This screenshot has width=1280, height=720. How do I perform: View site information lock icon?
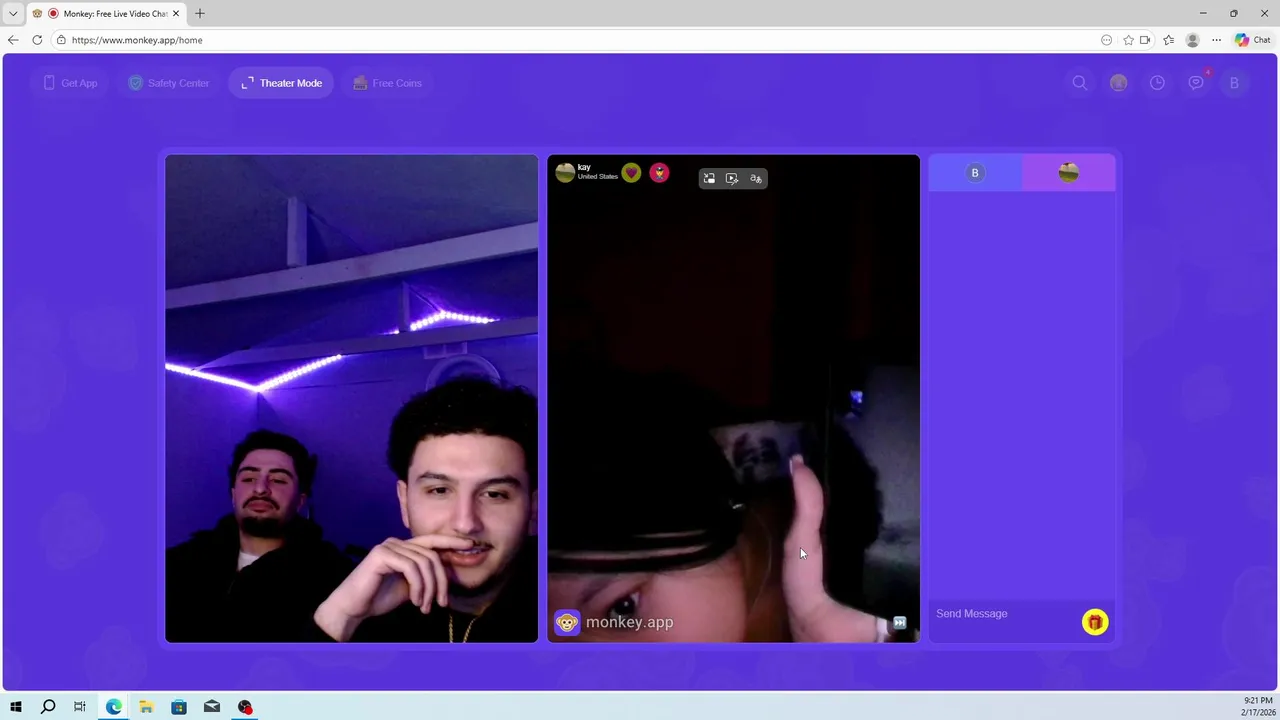pos(61,40)
